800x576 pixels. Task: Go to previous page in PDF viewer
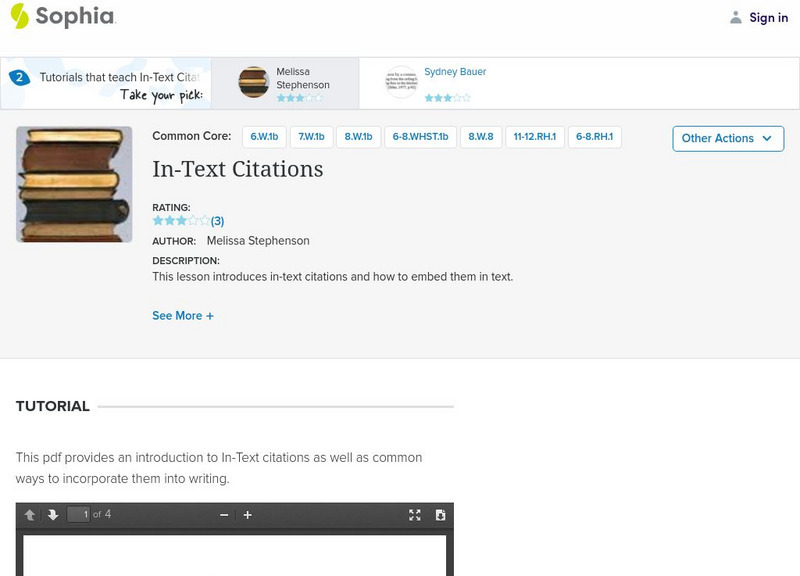30,515
